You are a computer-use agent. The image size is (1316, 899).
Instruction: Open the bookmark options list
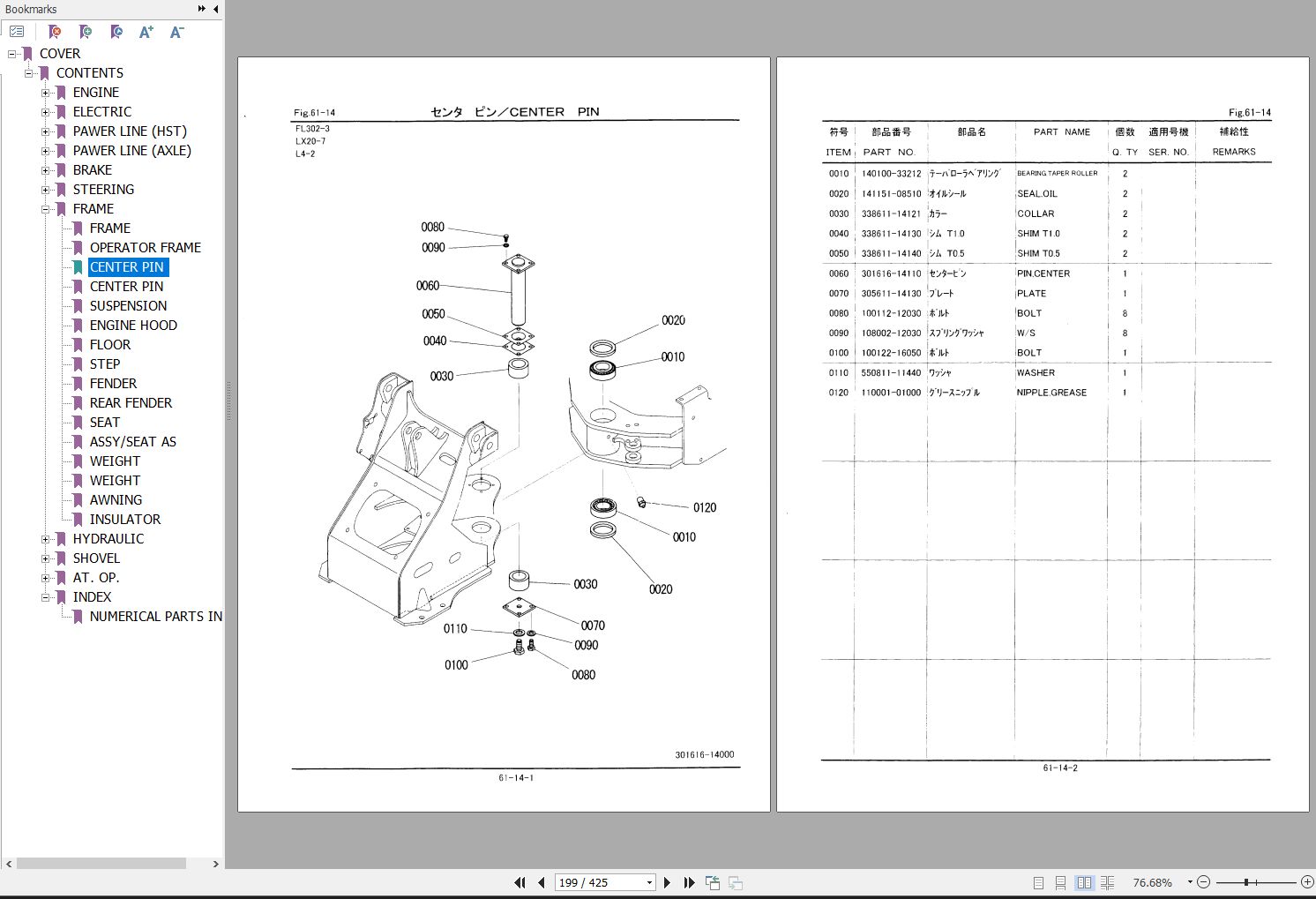[x=17, y=32]
